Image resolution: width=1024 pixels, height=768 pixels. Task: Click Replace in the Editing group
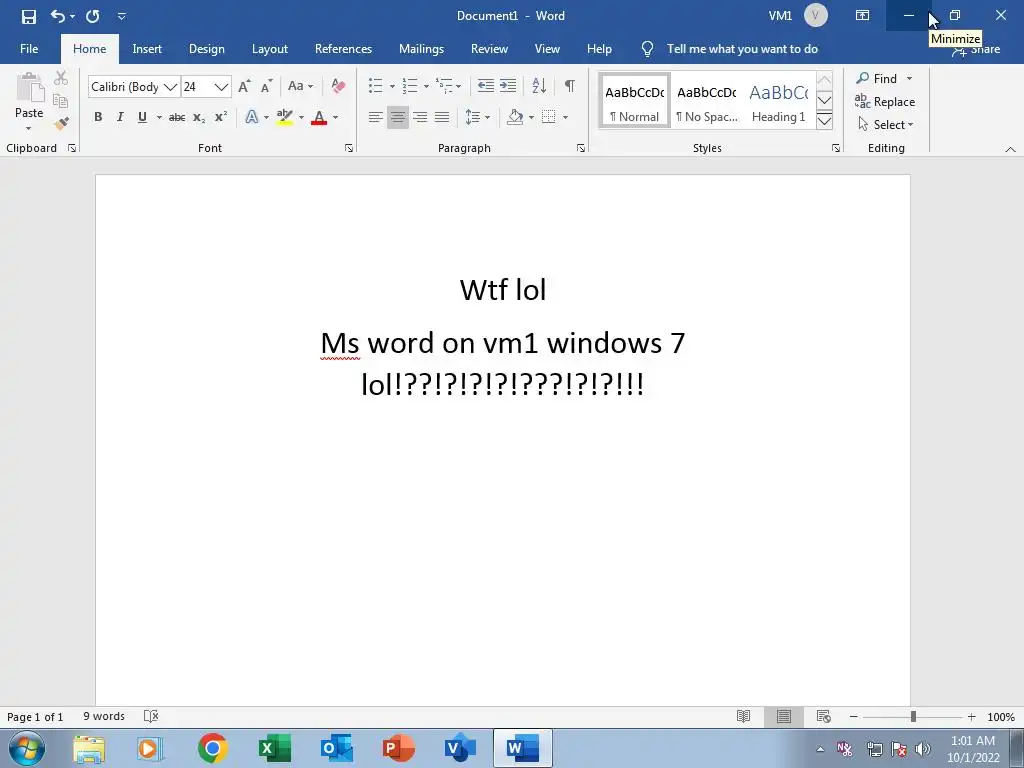tap(885, 101)
